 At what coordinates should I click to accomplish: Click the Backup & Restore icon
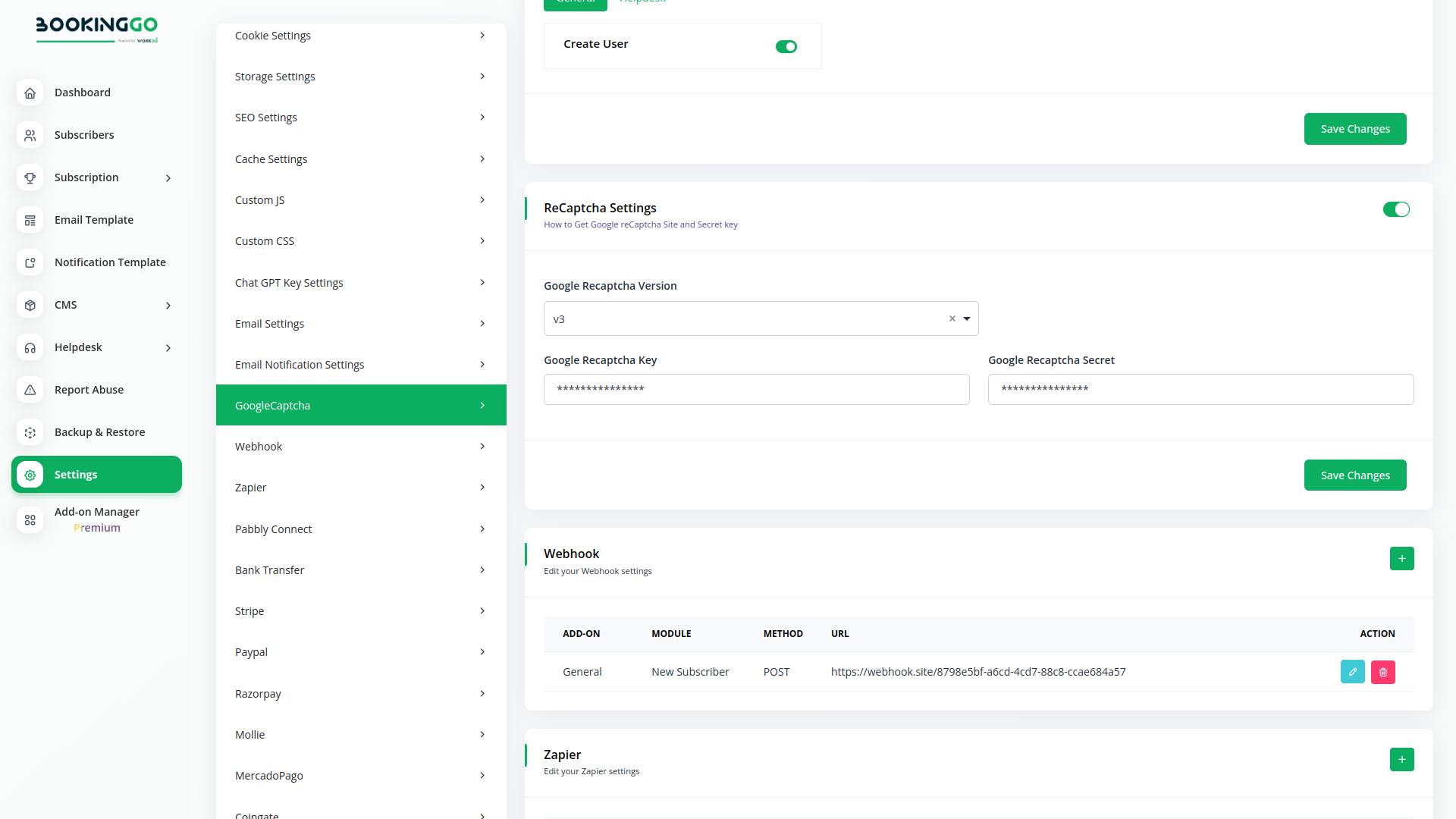pos(30,432)
